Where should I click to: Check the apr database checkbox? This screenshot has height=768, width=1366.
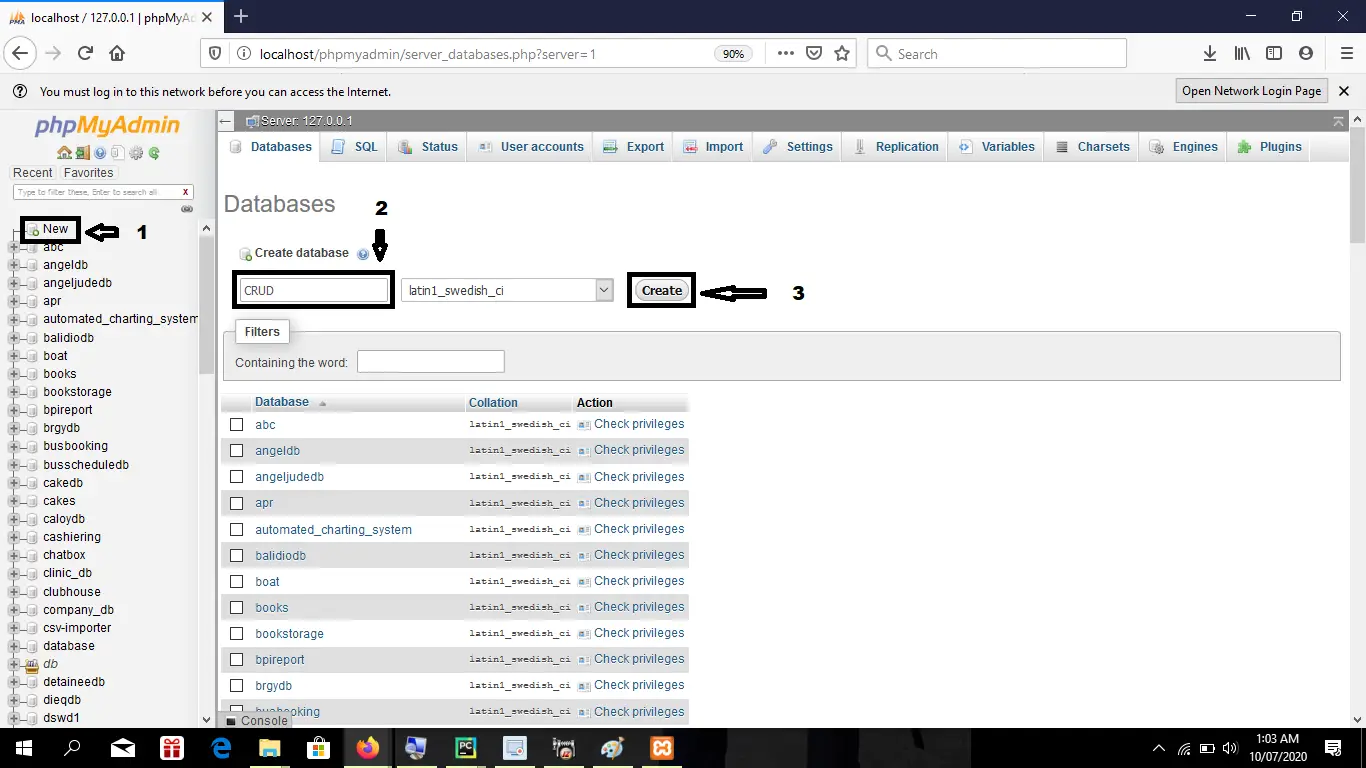pyautogui.click(x=237, y=502)
